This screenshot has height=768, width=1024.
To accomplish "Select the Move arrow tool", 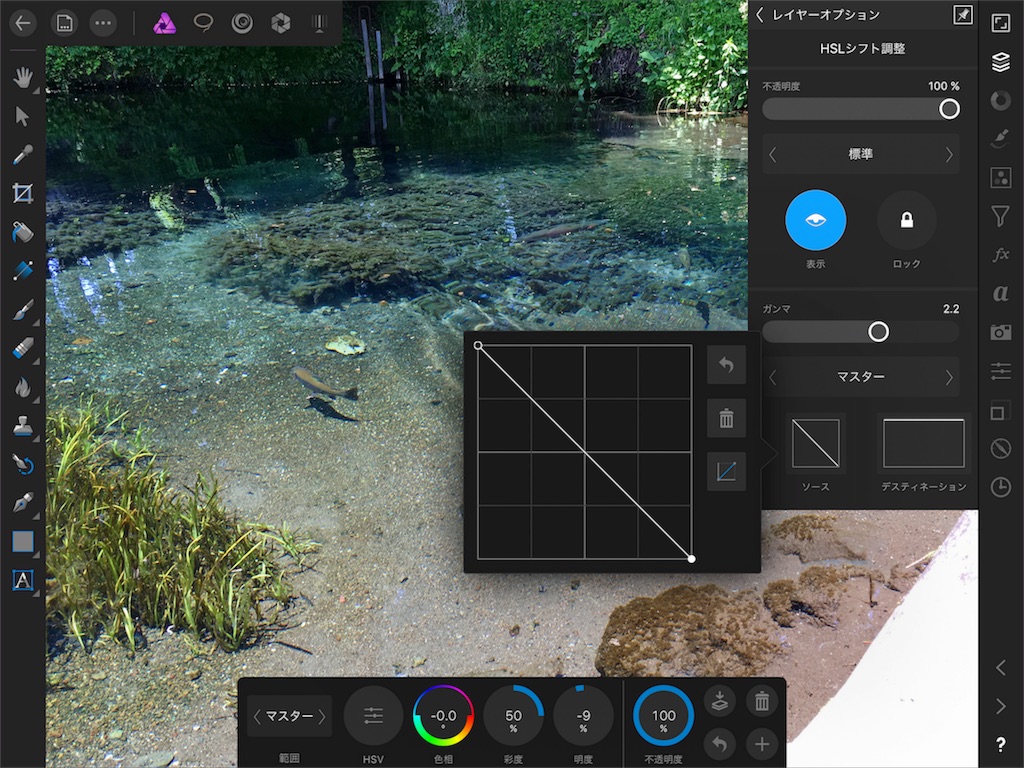I will click(23, 116).
